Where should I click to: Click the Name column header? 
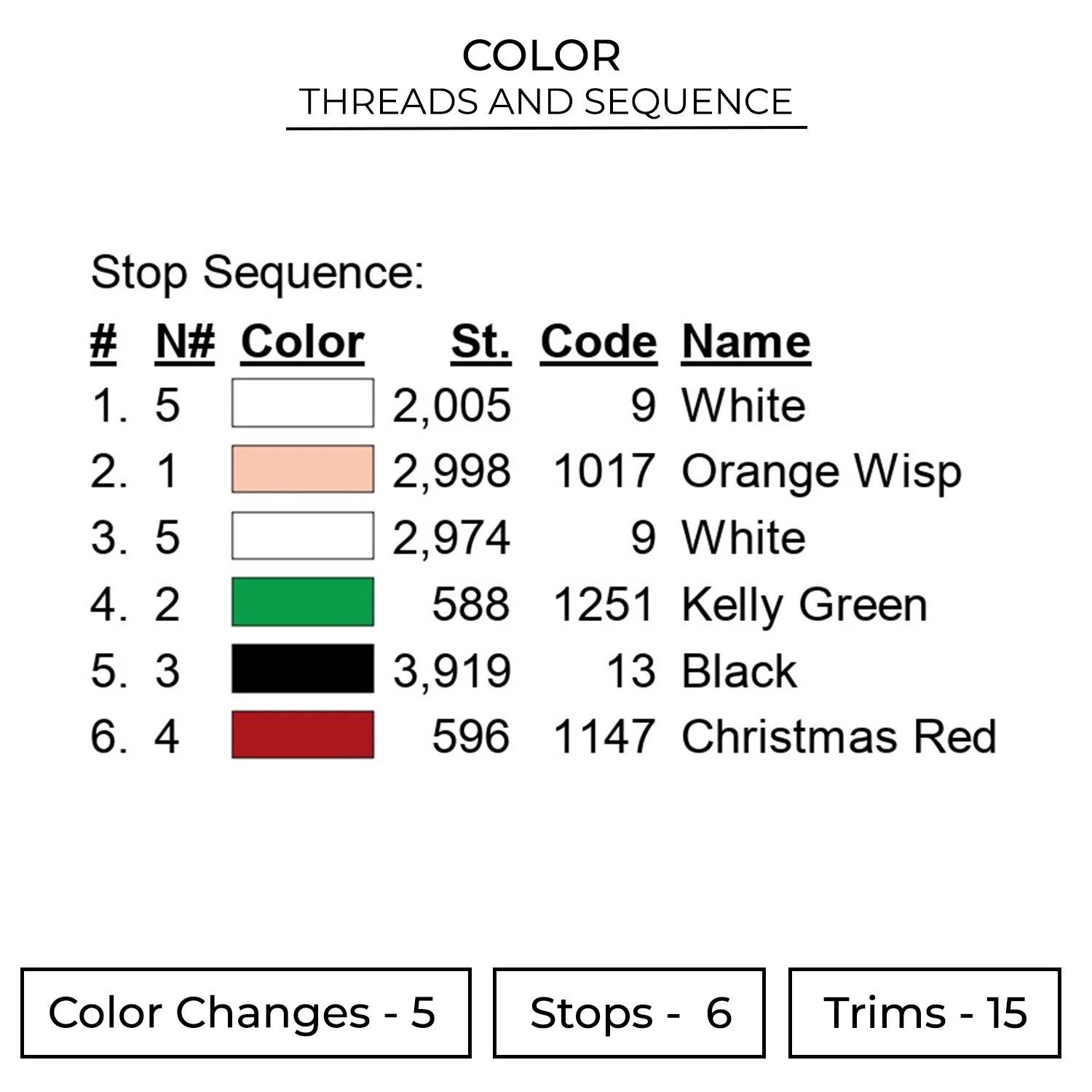tap(746, 341)
